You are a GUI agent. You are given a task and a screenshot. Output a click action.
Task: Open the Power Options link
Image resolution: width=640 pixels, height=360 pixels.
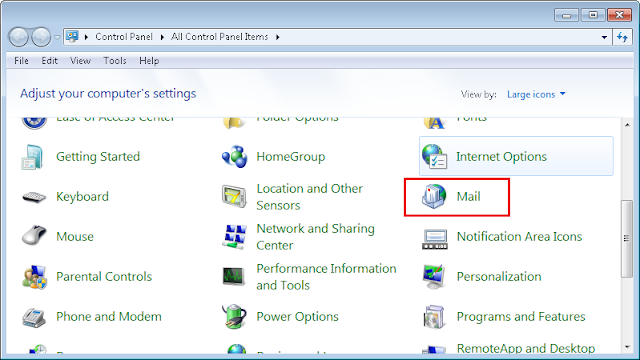297,317
